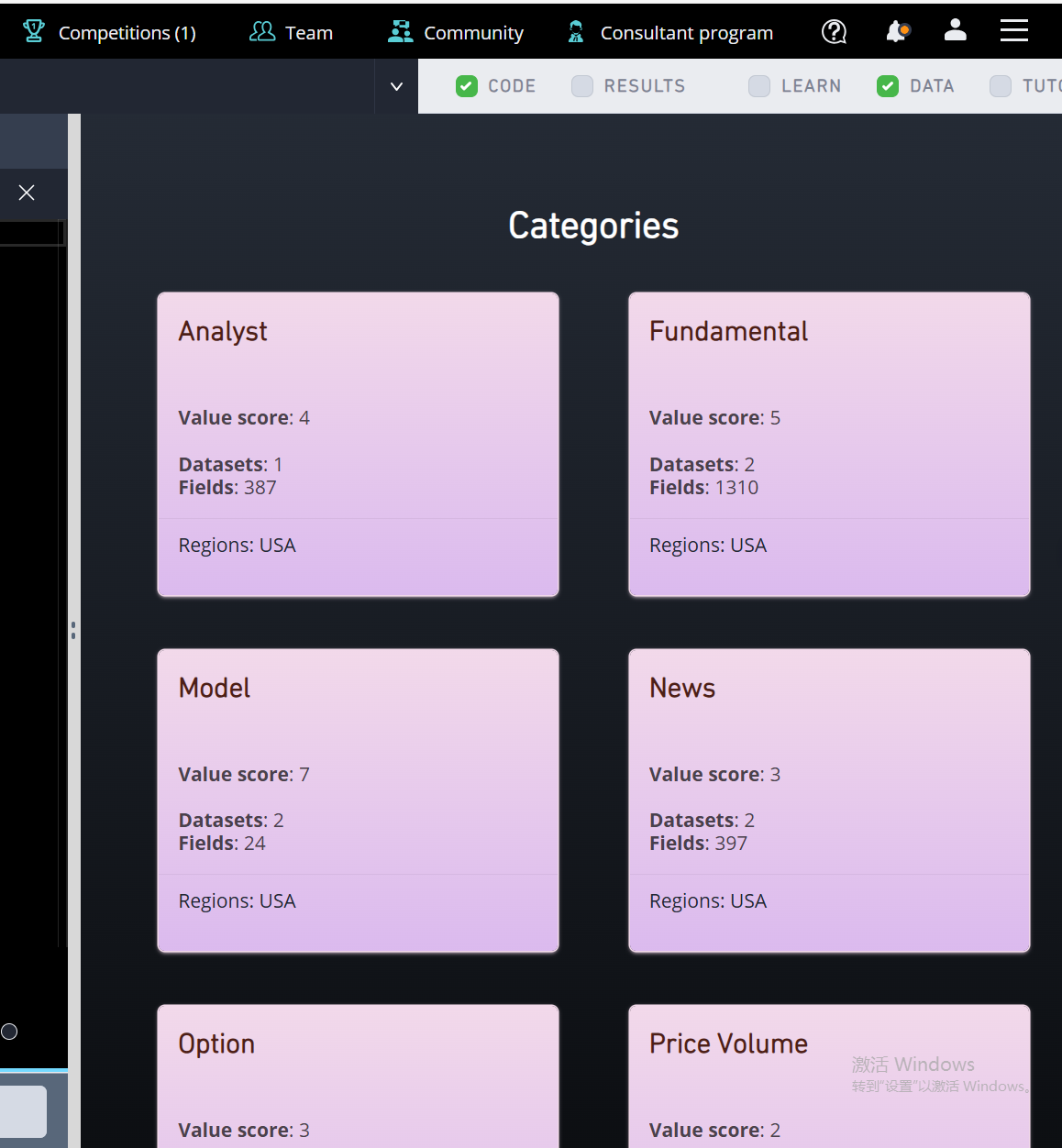Click the panel splitter handle dots

click(73, 631)
